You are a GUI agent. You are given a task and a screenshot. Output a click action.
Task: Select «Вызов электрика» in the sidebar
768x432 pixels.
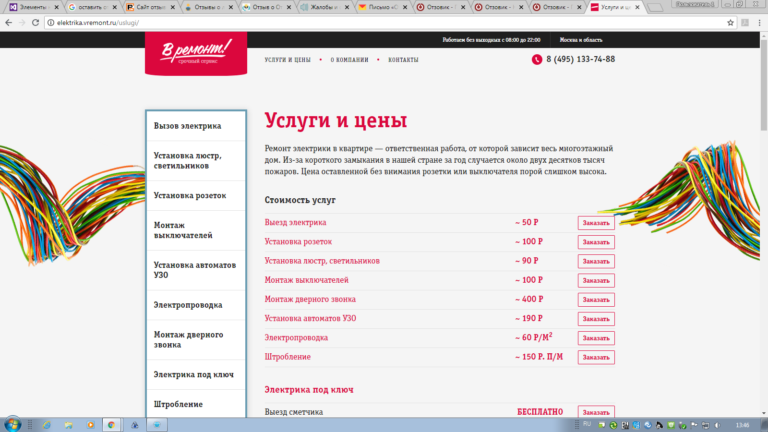(x=196, y=126)
